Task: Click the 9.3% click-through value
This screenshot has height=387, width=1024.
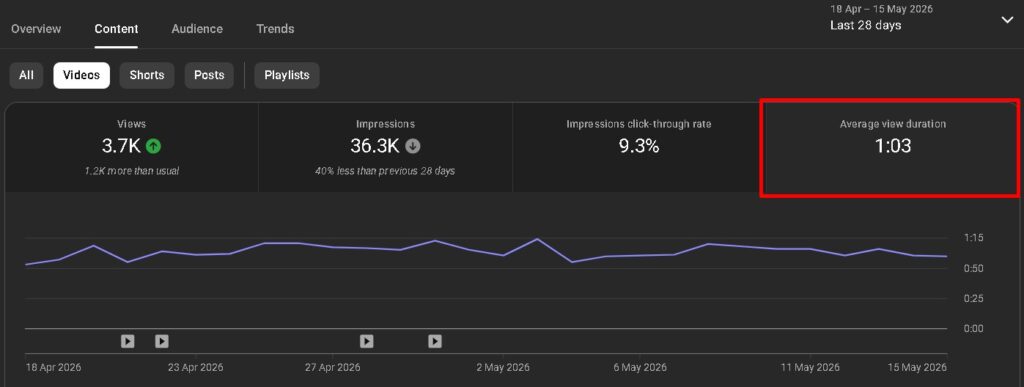Action: coord(639,146)
